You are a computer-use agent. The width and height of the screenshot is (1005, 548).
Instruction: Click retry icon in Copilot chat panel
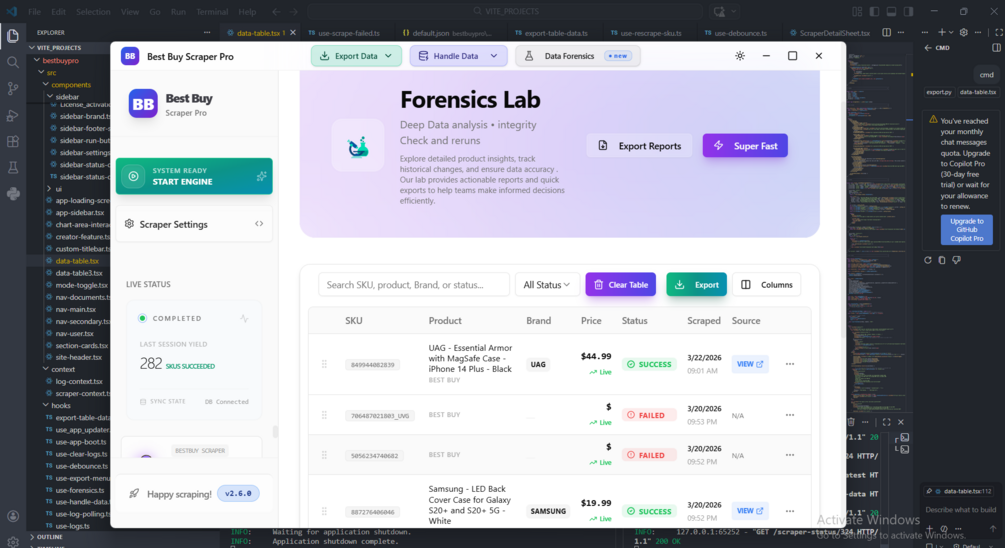[927, 260]
